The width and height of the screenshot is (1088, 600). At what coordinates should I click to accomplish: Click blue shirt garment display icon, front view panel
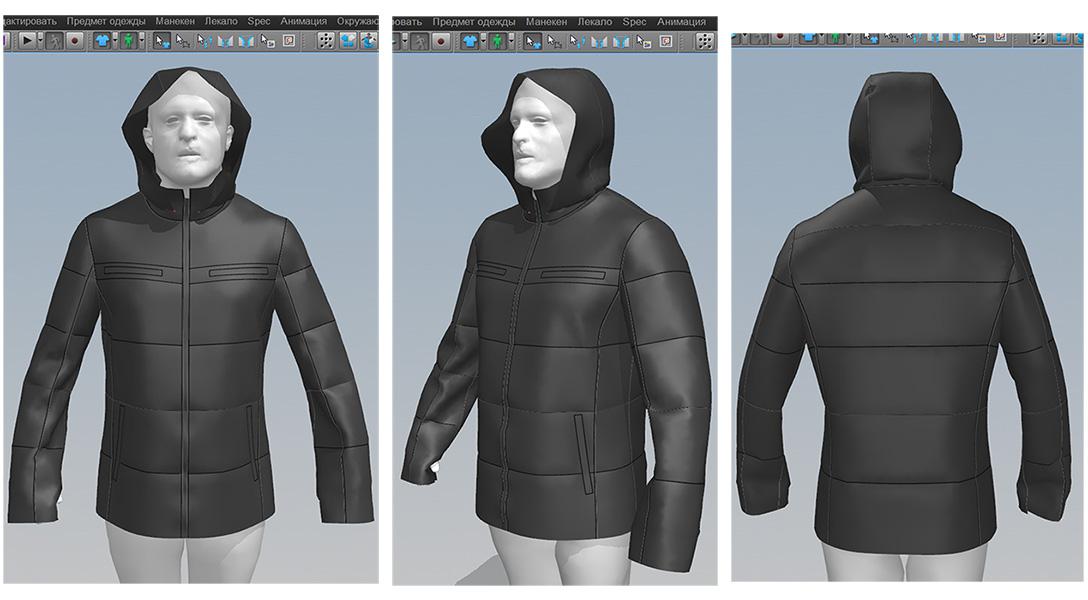[x=103, y=40]
